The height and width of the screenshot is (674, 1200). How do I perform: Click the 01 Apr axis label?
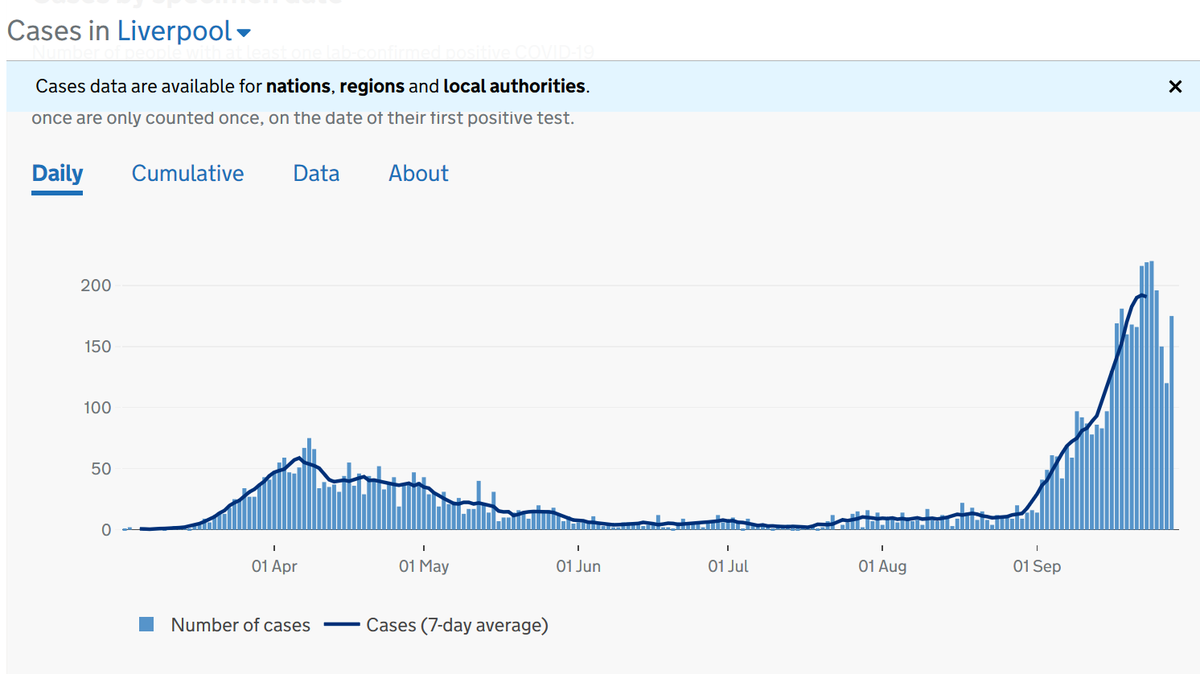click(x=273, y=566)
